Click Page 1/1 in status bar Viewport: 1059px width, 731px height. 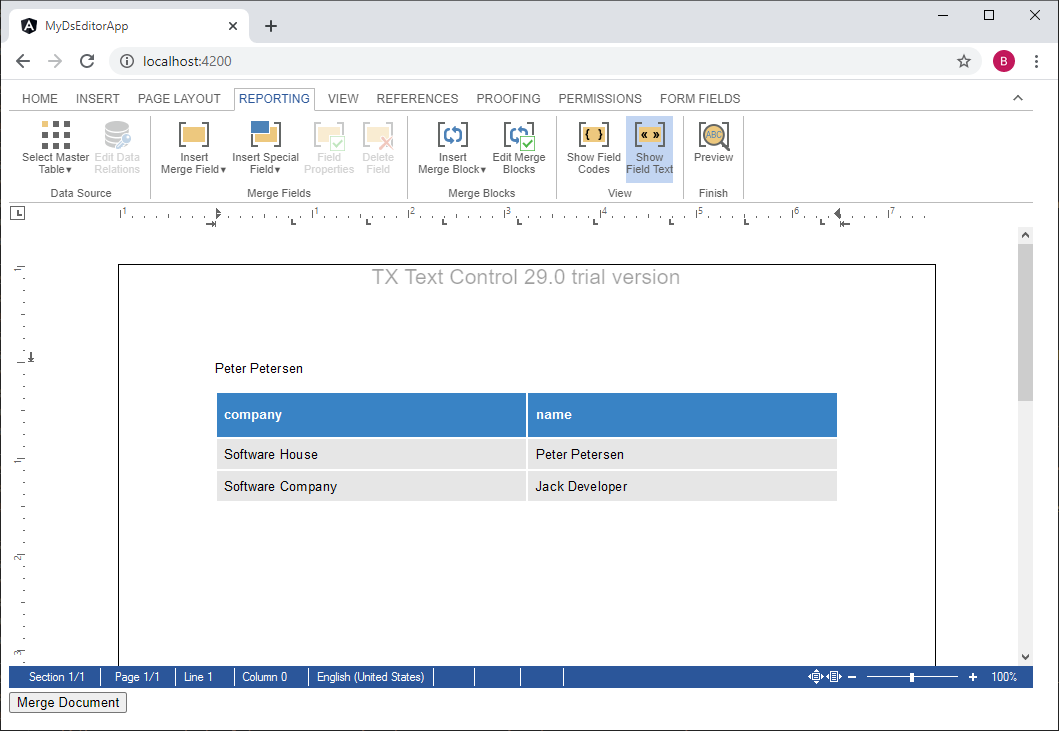tap(137, 677)
